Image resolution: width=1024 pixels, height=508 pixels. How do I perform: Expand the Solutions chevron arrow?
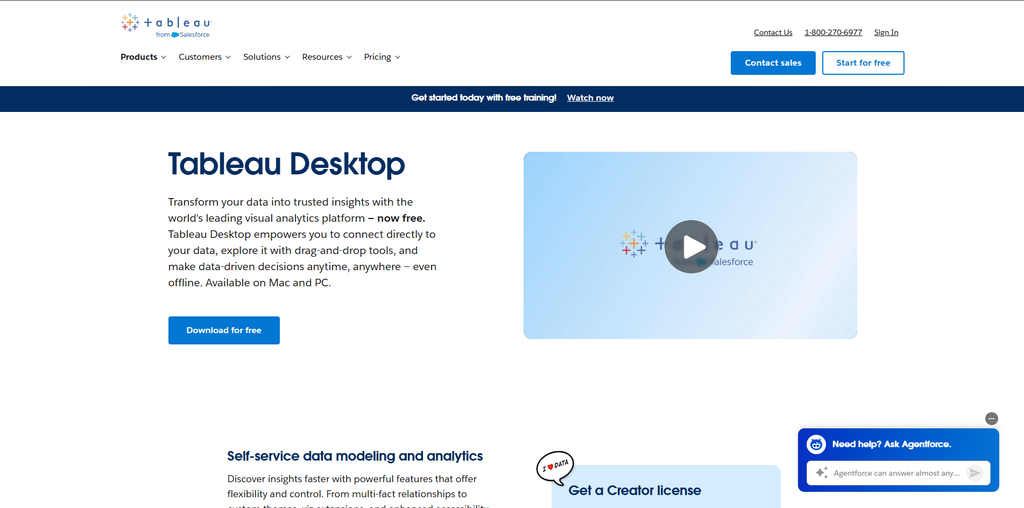287,57
